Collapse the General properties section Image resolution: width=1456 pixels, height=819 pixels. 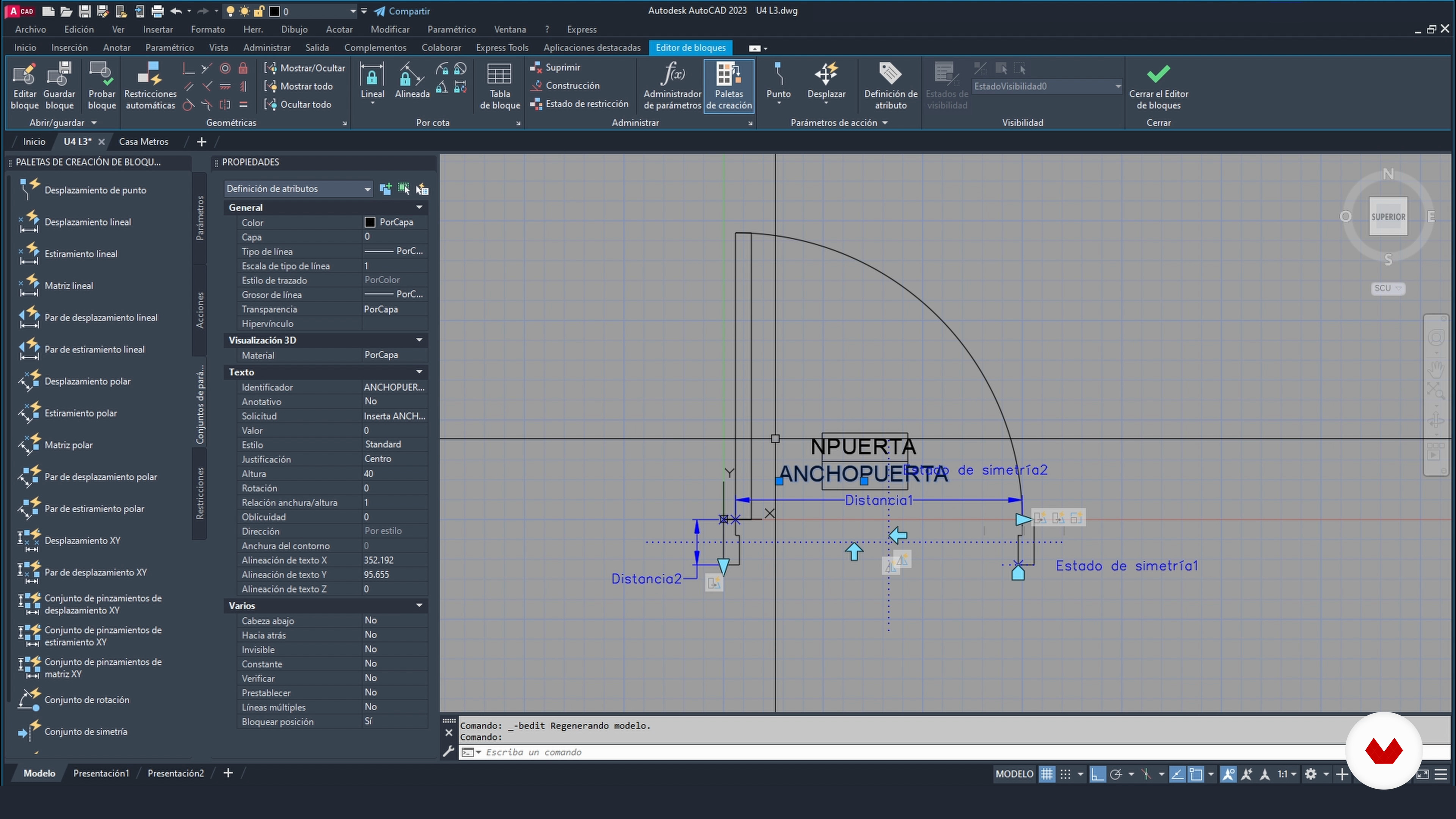click(419, 207)
